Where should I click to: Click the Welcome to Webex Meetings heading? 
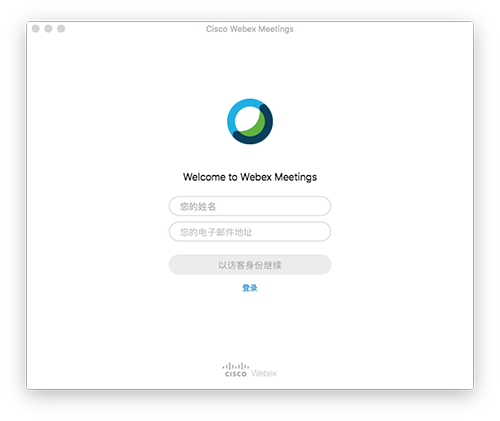point(250,177)
